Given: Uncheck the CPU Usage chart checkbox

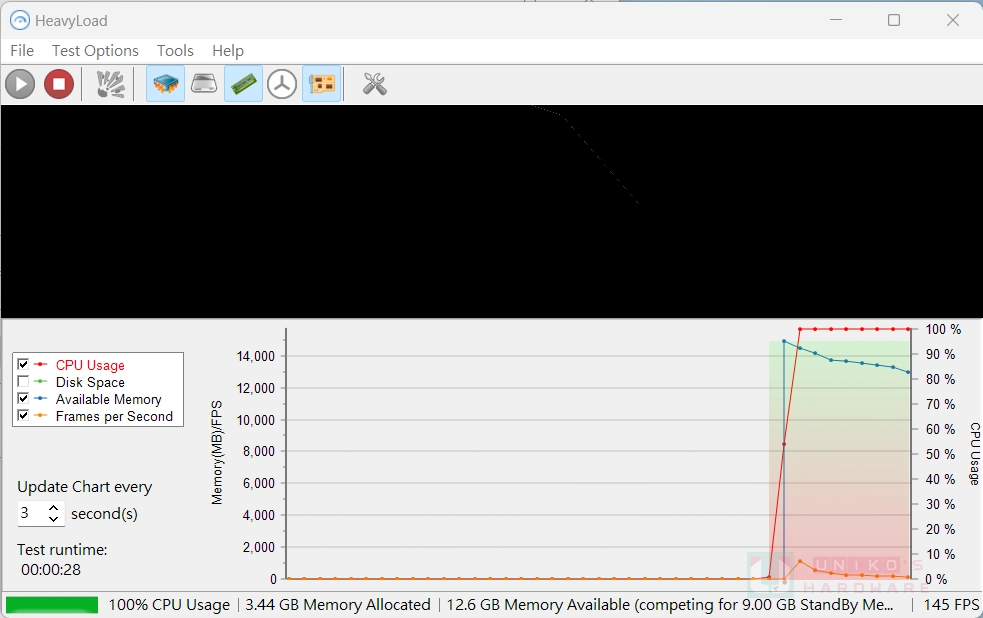Looking at the screenshot, I should pos(23,364).
